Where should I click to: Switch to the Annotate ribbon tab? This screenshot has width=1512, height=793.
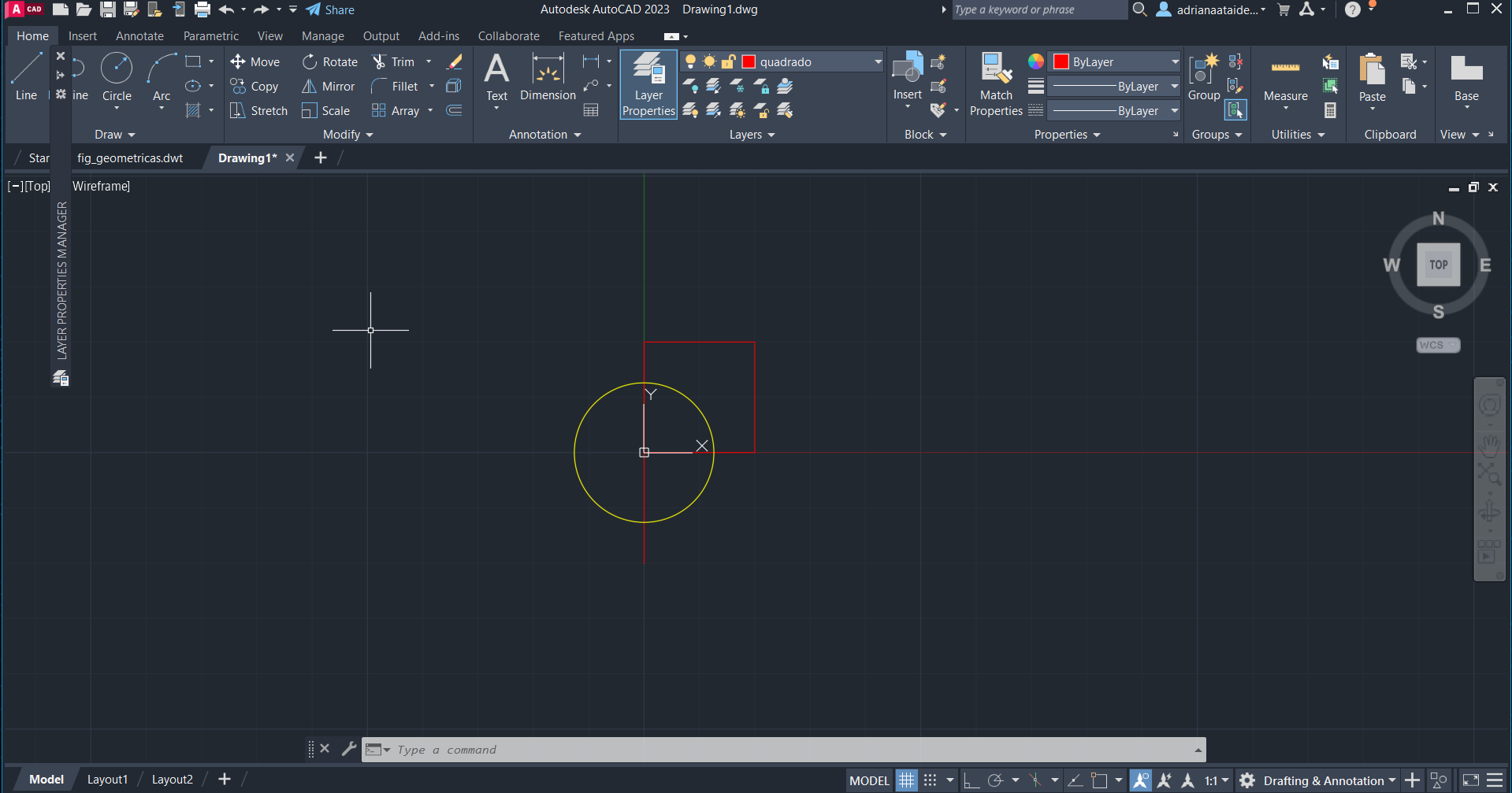pyautogui.click(x=139, y=36)
